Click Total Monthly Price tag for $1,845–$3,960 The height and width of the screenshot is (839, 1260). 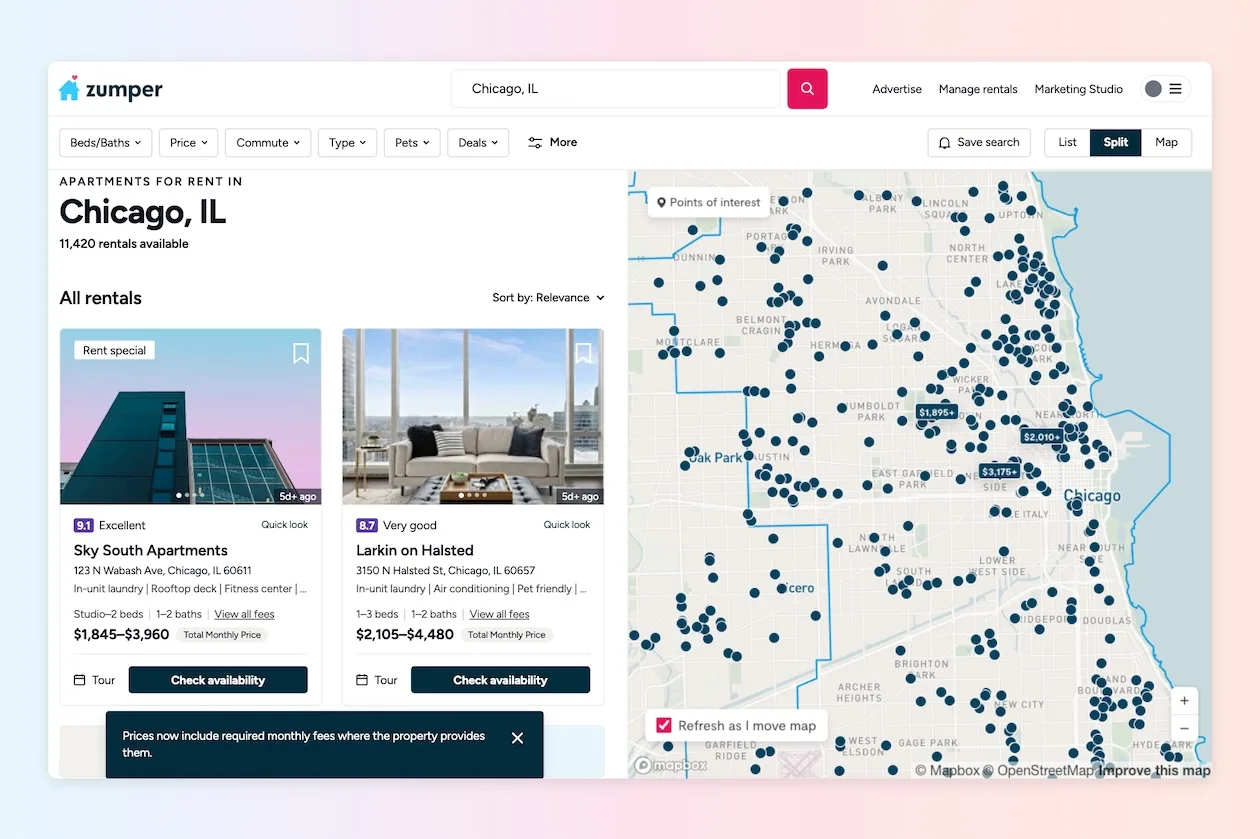(222, 635)
